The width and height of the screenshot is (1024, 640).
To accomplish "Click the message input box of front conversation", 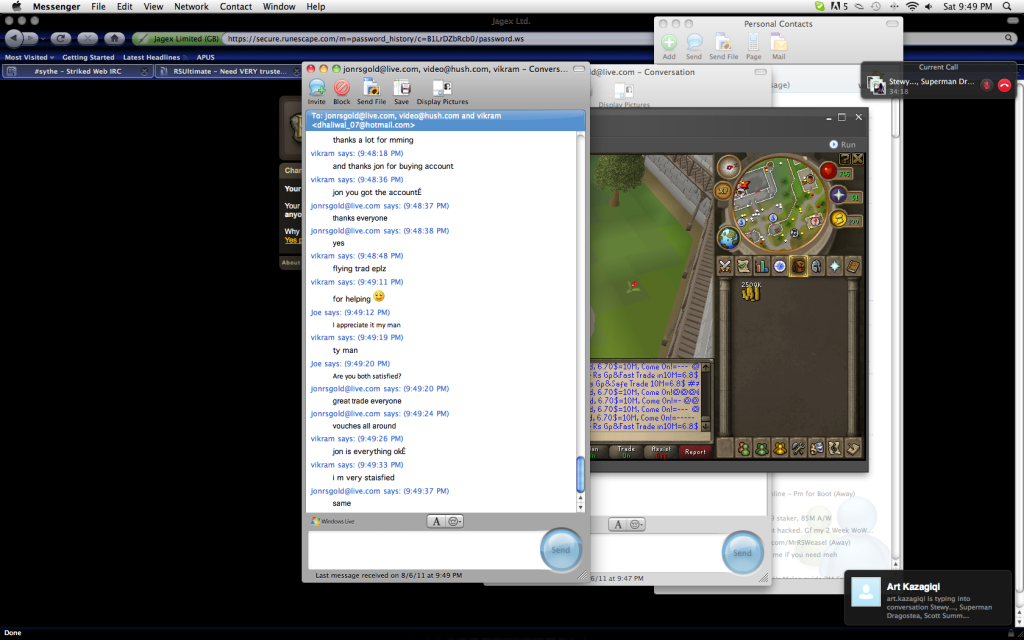I will (x=424, y=550).
